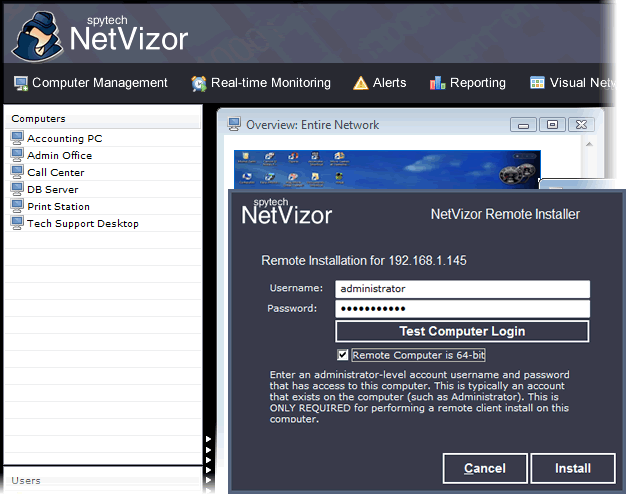This screenshot has width=629, height=500.
Task: Click the Alerts warning triangle icon
Action: pyautogui.click(x=360, y=83)
